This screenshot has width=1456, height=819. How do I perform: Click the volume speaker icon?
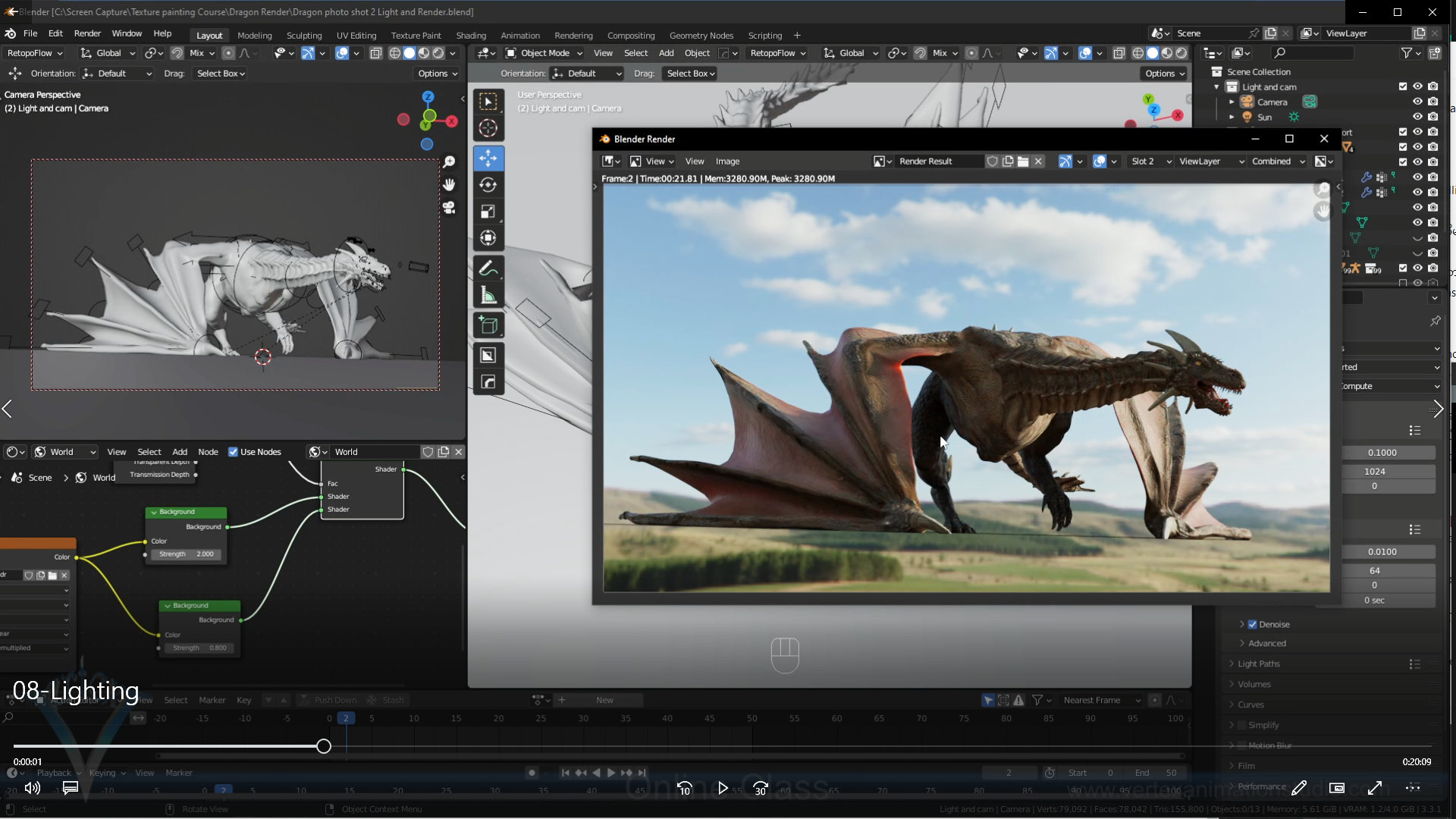[33, 788]
